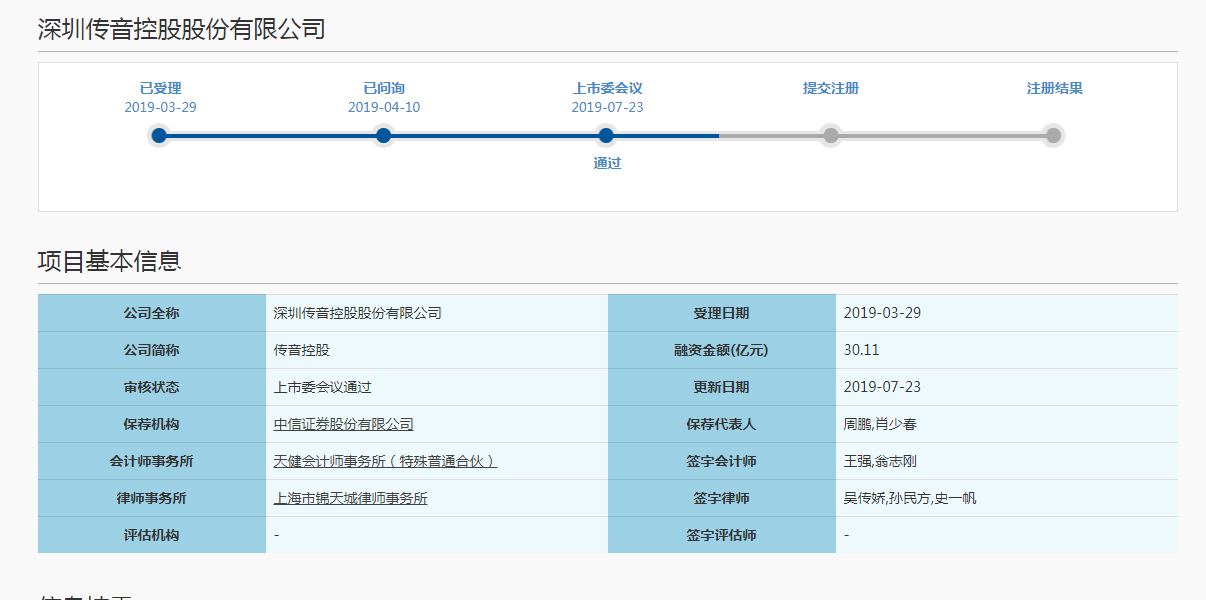Click the 会计师事务所 header cell
The height and width of the screenshot is (600, 1206).
click(152, 461)
